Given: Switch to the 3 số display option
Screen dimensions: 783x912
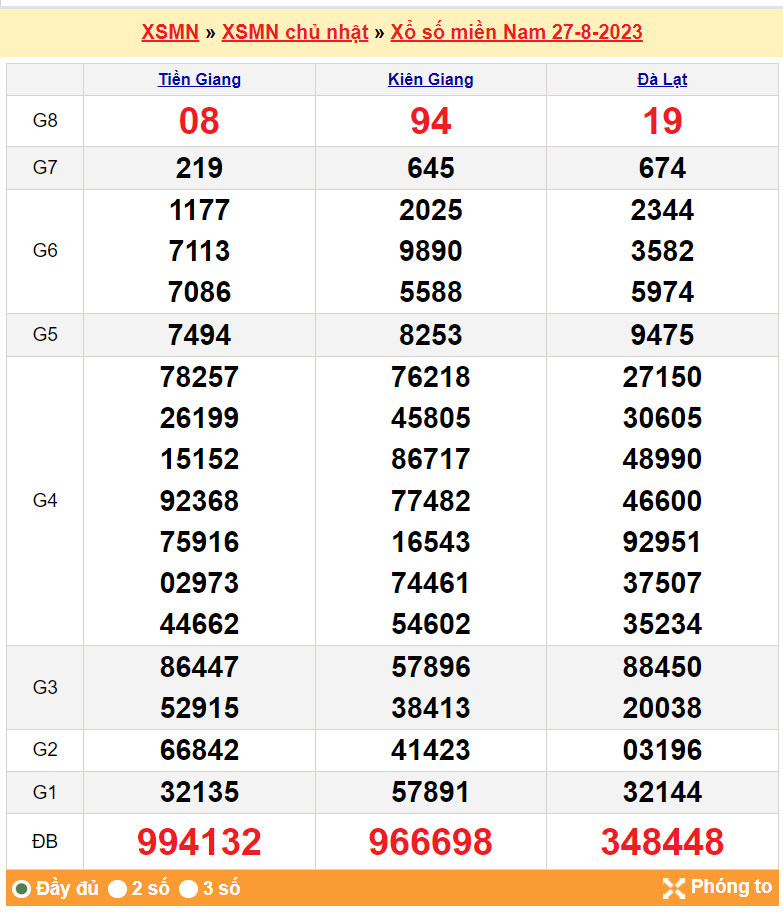Looking at the screenshot, I should click(189, 889).
